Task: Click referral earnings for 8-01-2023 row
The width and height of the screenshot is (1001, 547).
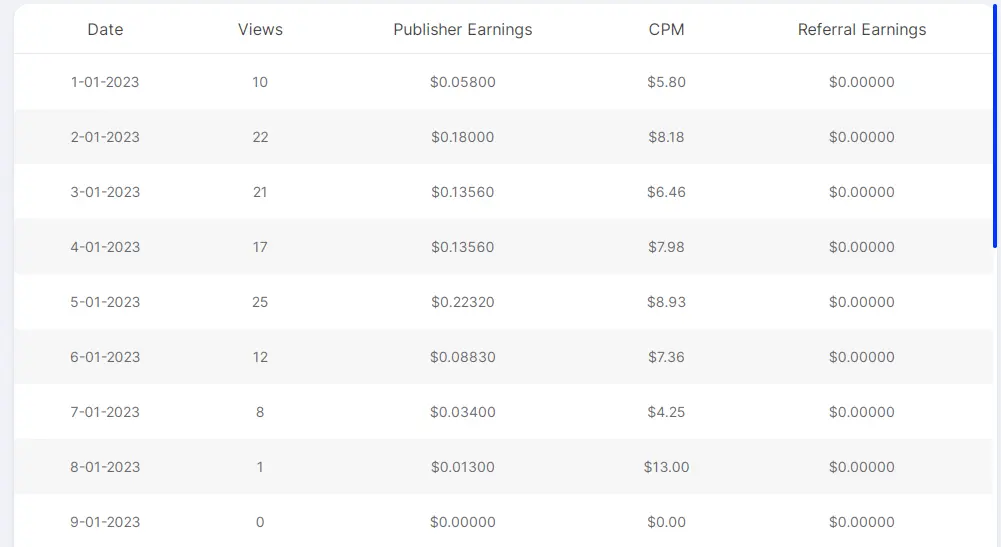Action: point(862,467)
